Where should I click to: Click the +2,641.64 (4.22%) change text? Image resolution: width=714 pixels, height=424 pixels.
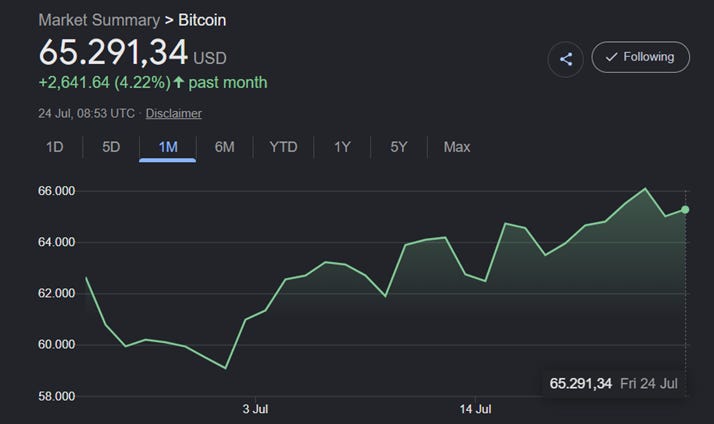(105, 82)
